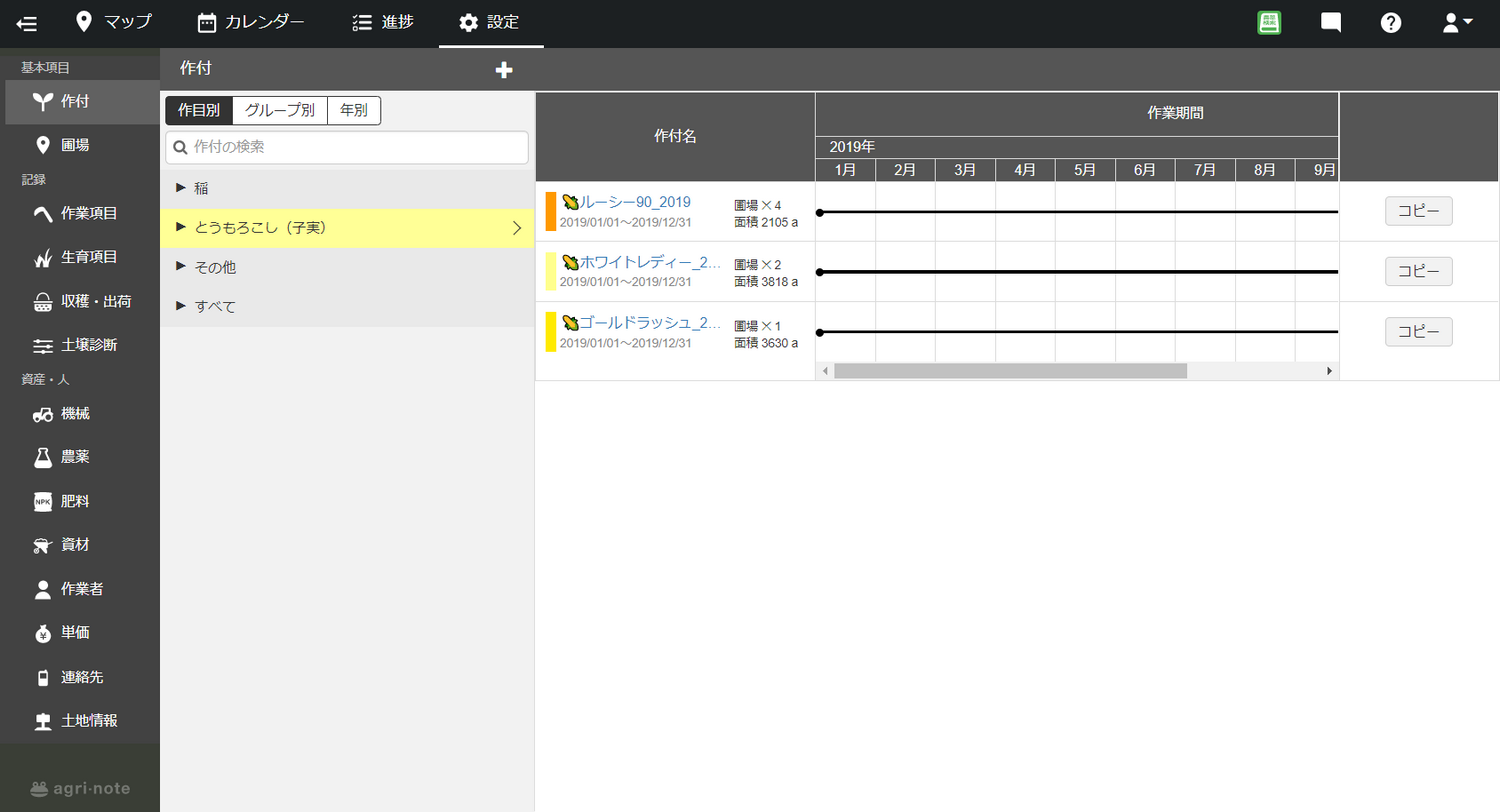Image resolution: width=1500 pixels, height=812 pixels.
Task: Open the ゴールドラッシュ_2... link
Action: tap(650, 322)
